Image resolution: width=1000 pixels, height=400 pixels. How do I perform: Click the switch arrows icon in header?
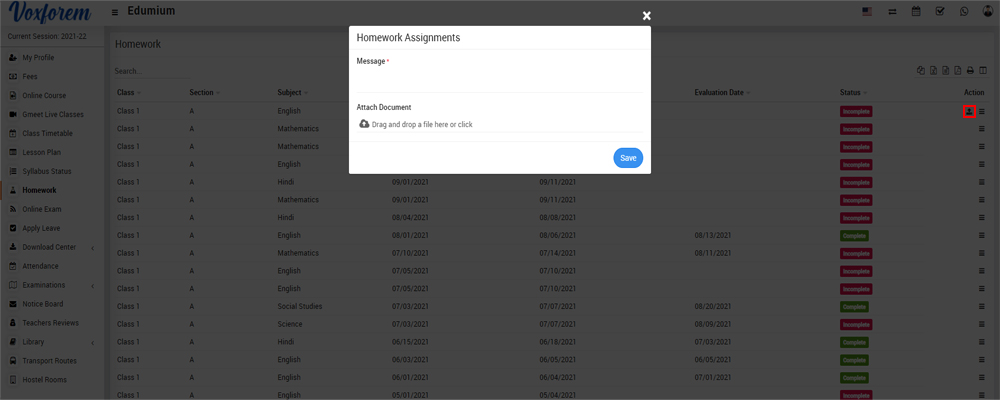[x=891, y=11]
